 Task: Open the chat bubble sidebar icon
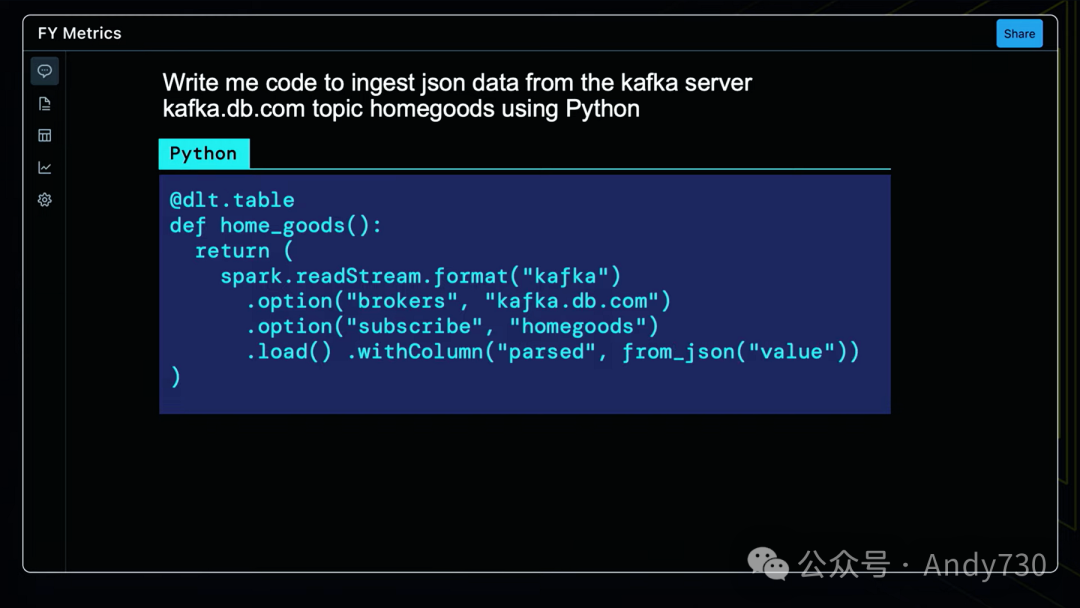pos(45,71)
